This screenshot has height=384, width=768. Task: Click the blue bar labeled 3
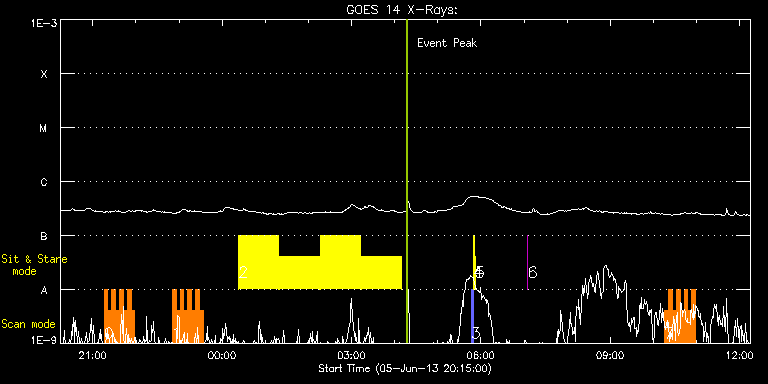[x=473, y=316]
